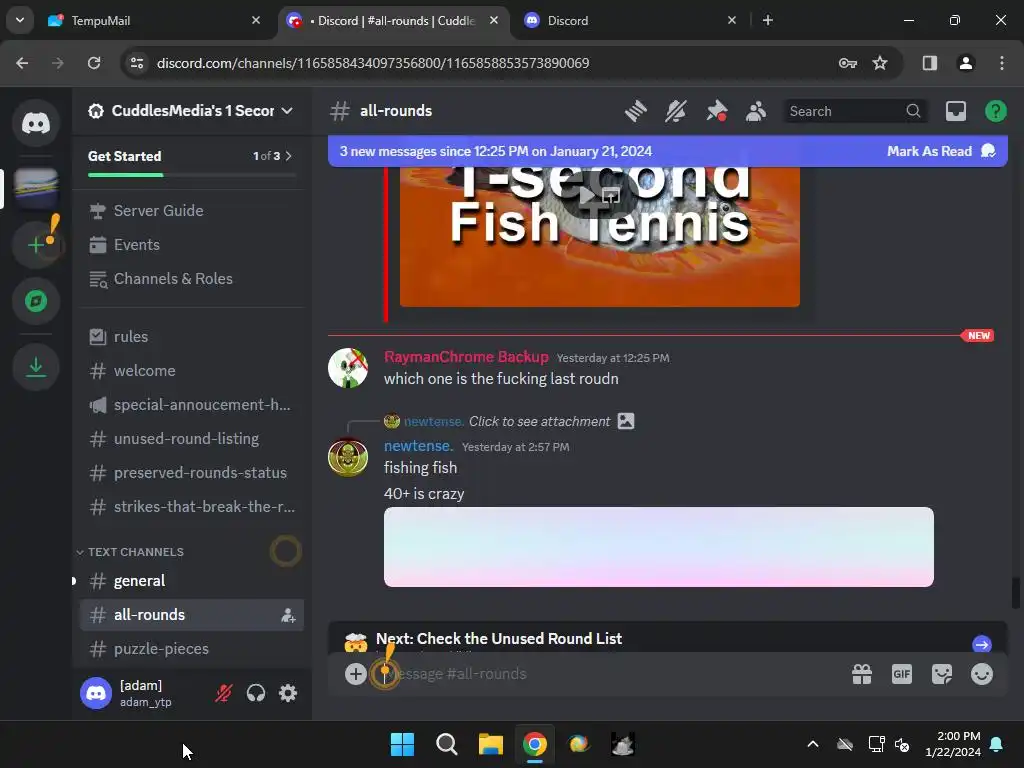The image size is (1024, 768).
Task: Click Message #all-rounds text box
Action: (x=614, y=674)
